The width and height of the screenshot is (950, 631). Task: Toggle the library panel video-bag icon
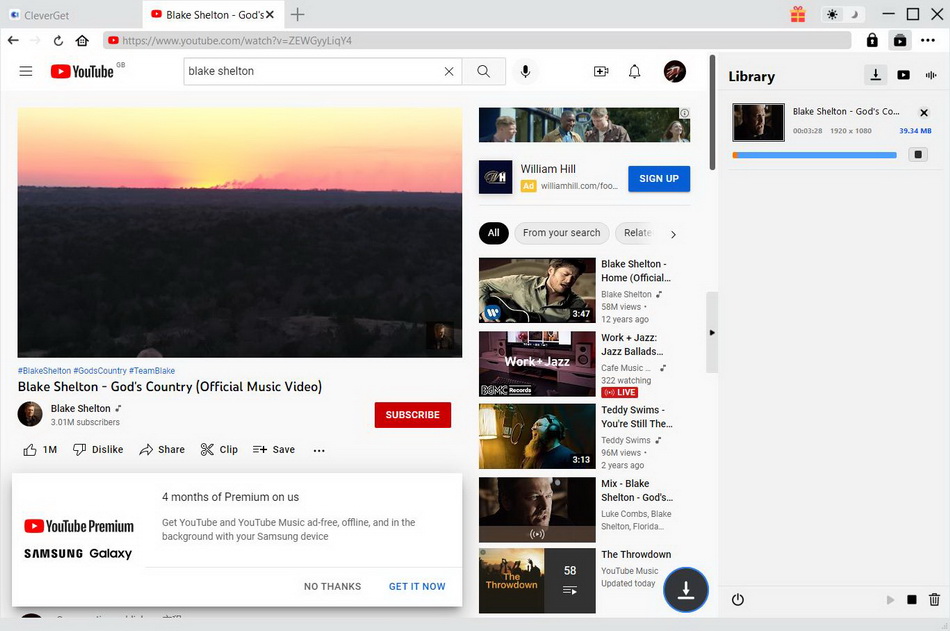(x=900, y=41)
